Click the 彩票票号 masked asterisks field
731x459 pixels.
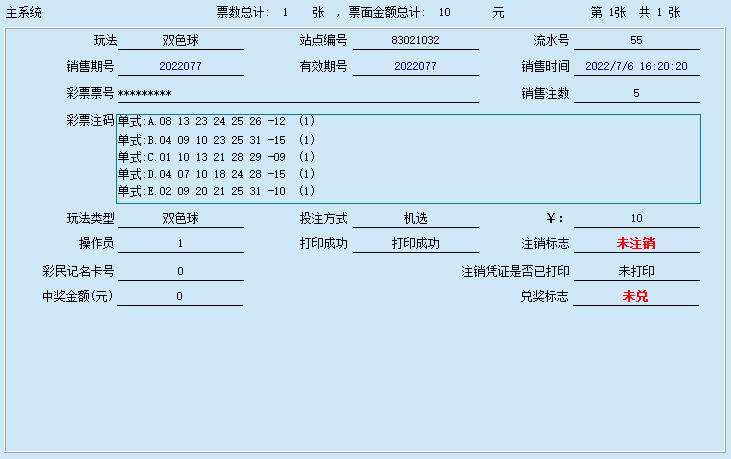coord(298,94)
